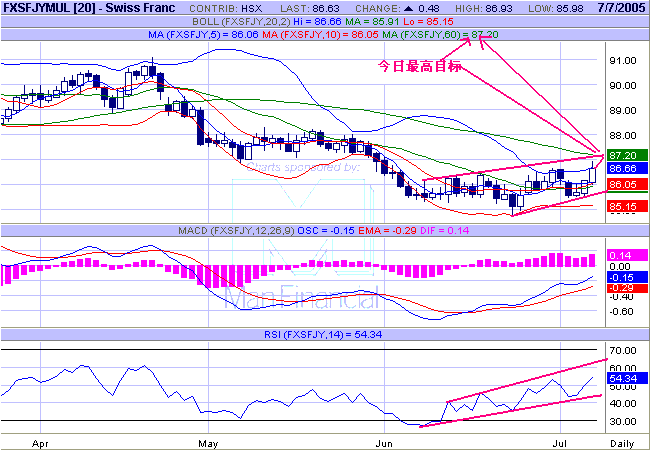Click the 70.00 label on RSI axis
The width and height of the screenshot is (650, 450).
tap(622, 351)
